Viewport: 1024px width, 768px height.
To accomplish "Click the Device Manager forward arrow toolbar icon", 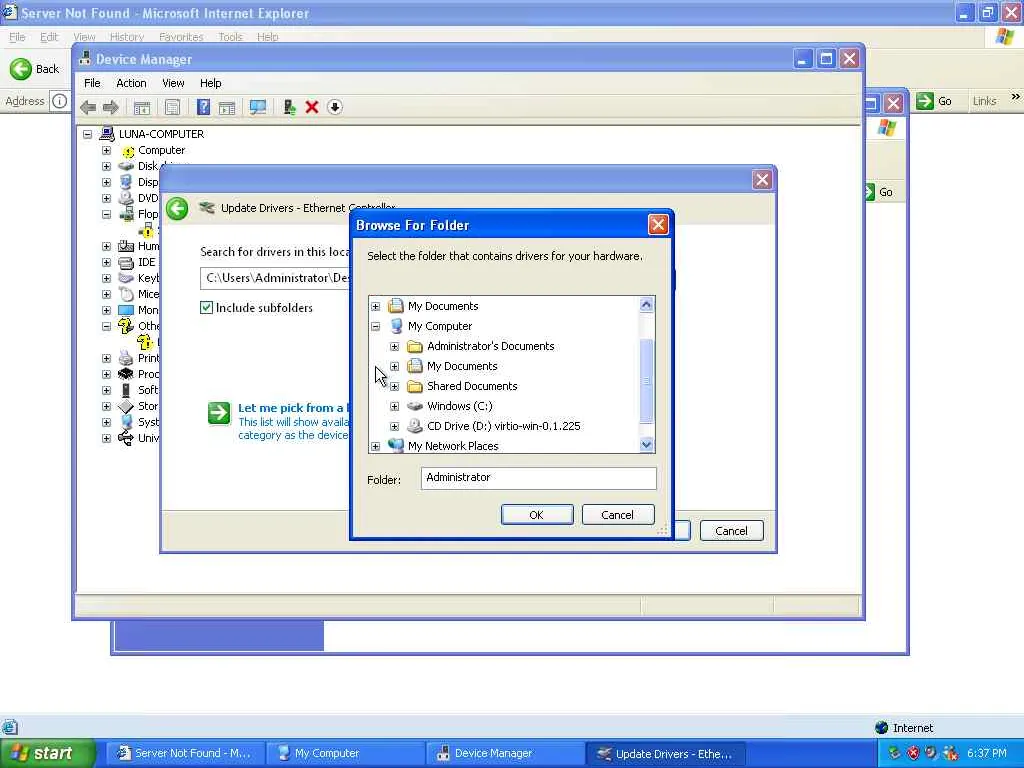I will pos(110,107).
